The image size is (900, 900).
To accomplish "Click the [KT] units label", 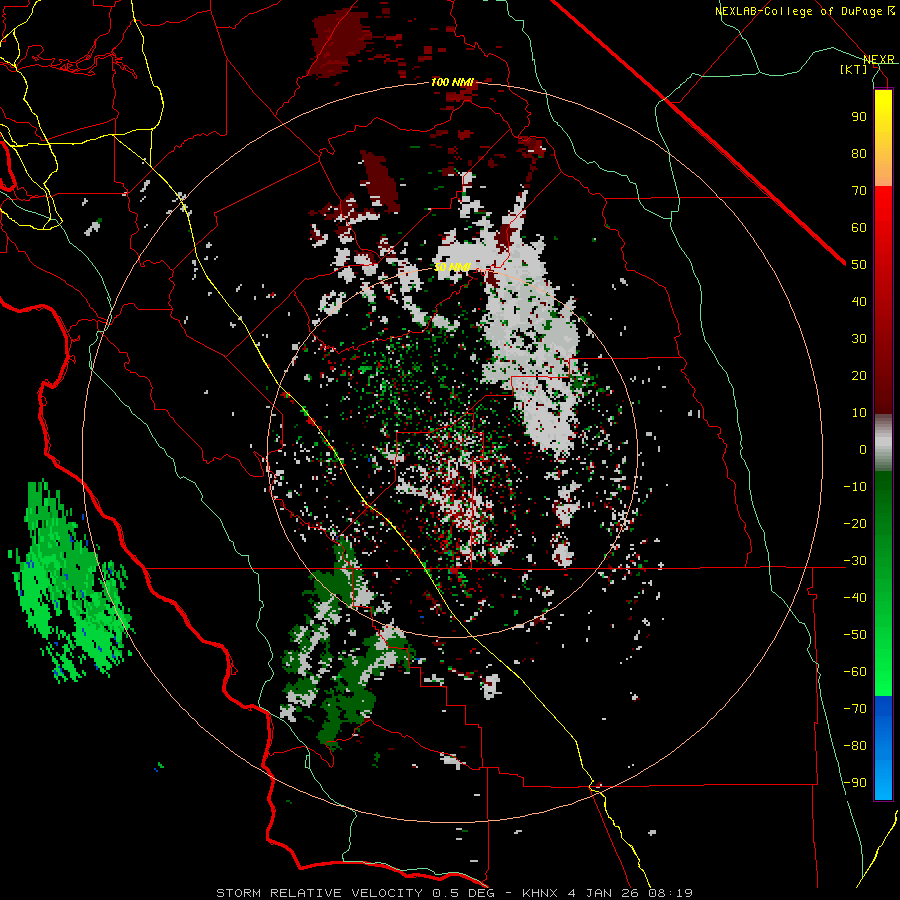I will [x=854, y=69].
